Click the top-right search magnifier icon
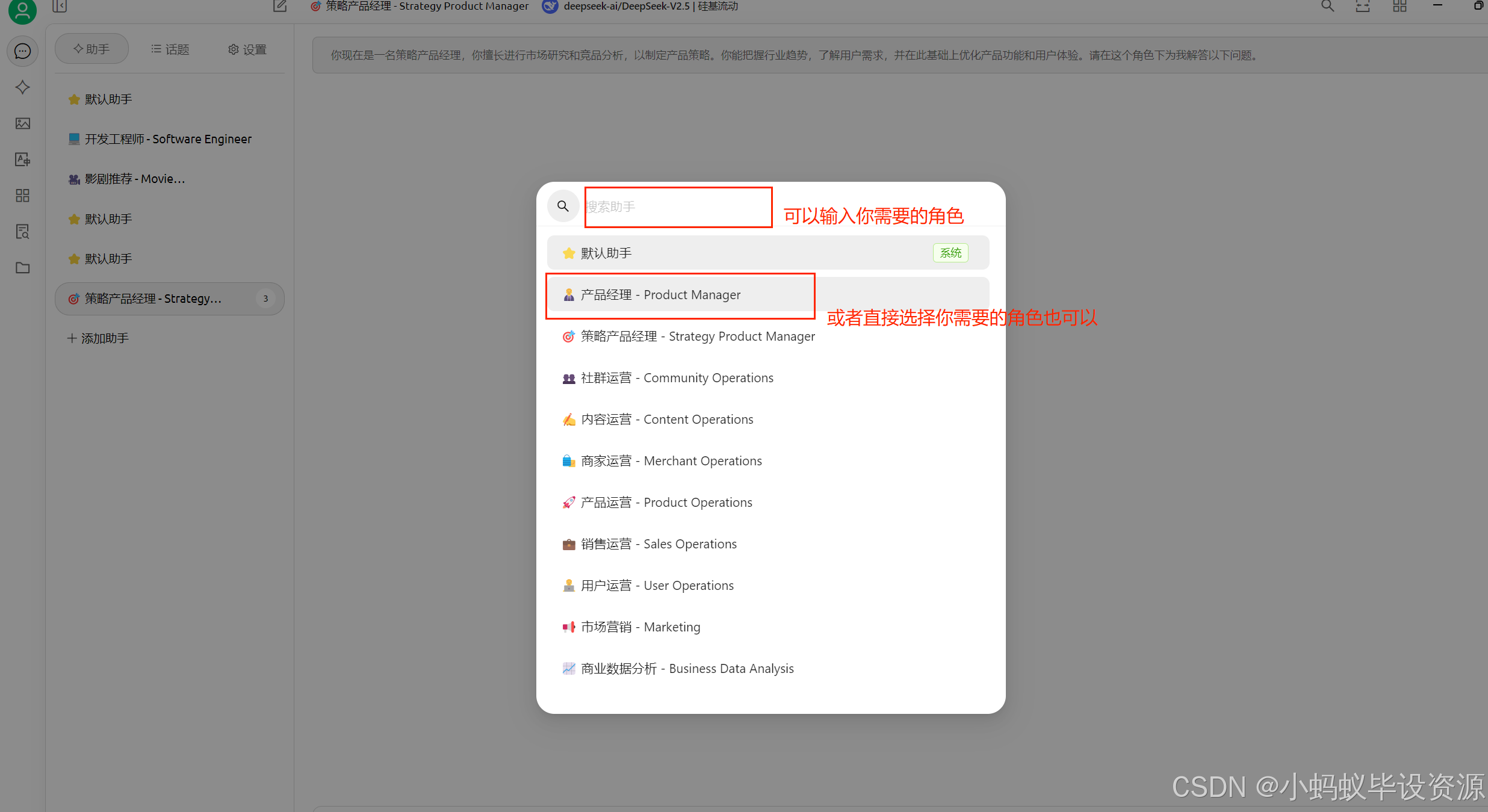The width and height of the screenshot is (1488, 812). click(x=1327, y=7)
